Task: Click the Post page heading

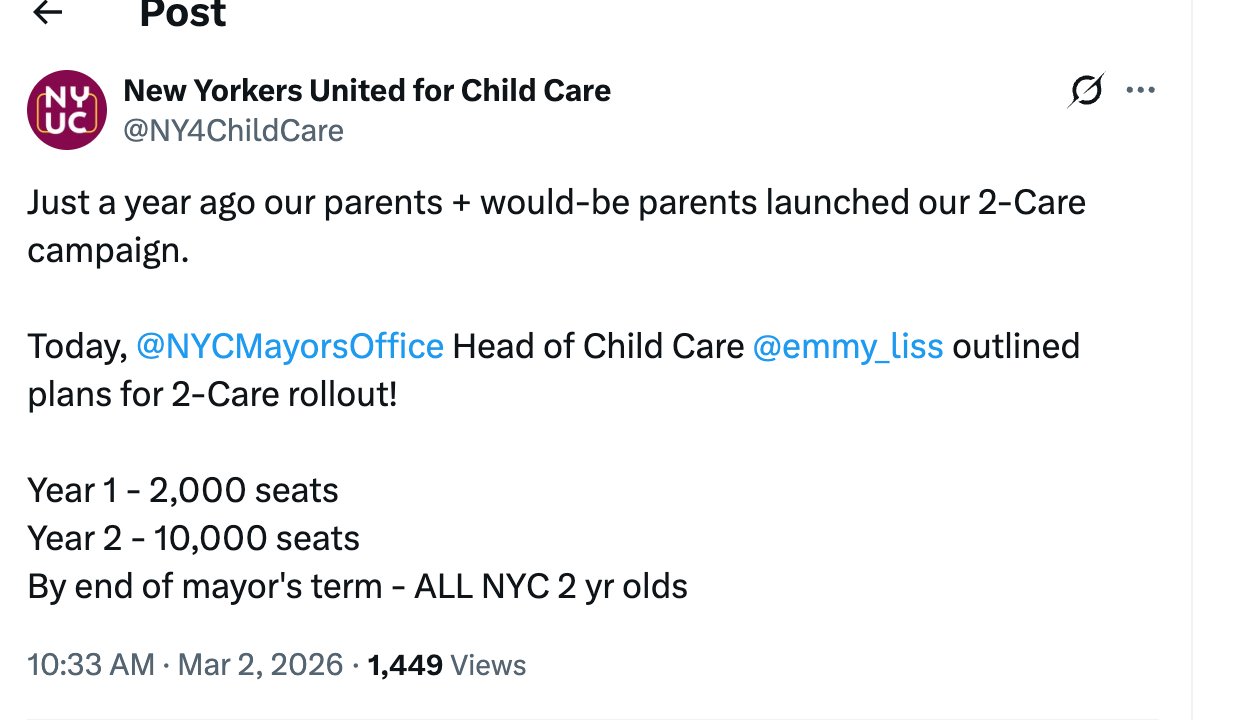Action: coord(183,14)
